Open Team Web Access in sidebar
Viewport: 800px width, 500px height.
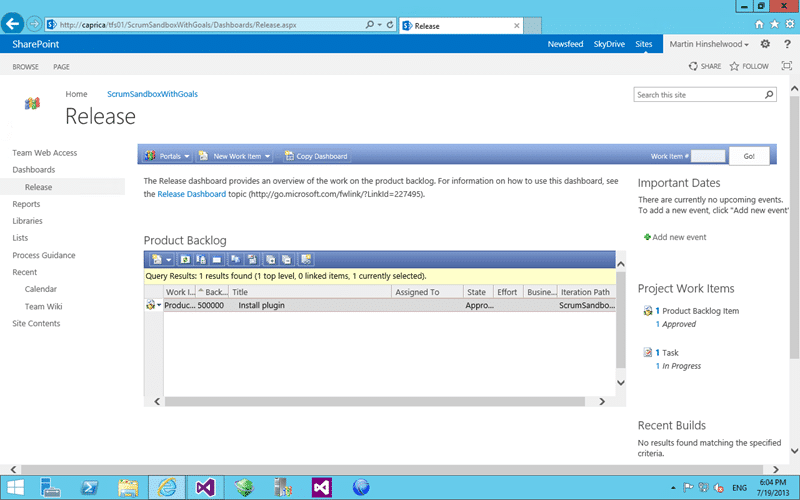point(45,153)
